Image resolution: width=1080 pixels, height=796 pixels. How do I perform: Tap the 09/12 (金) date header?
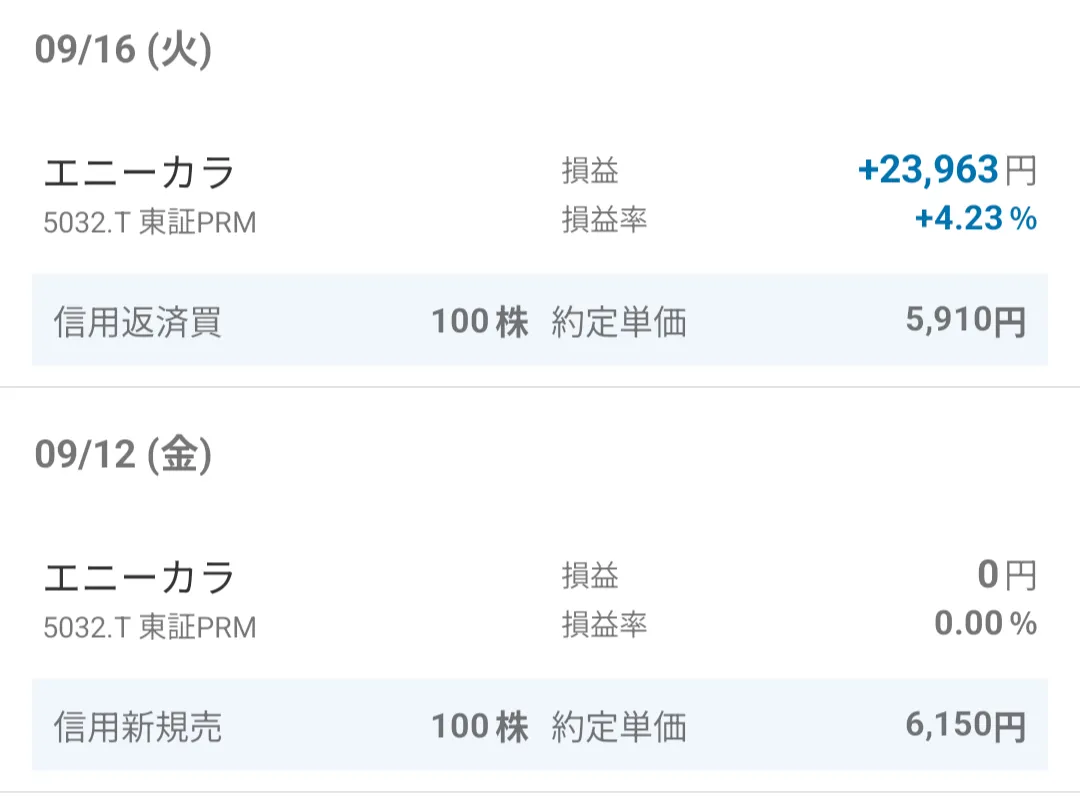tap(123, 455)
